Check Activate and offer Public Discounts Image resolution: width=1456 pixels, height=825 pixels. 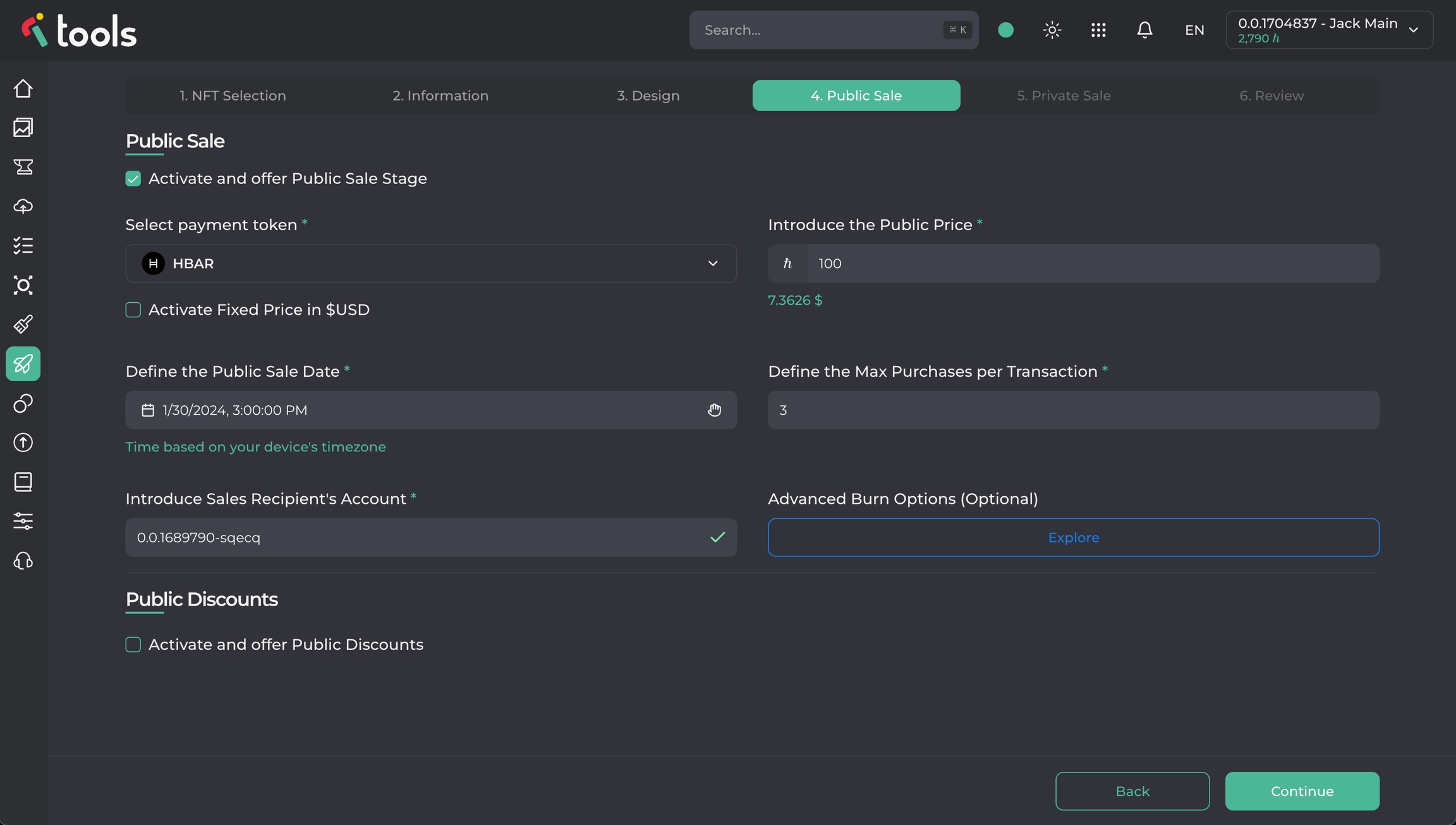(x=133, y=645)
